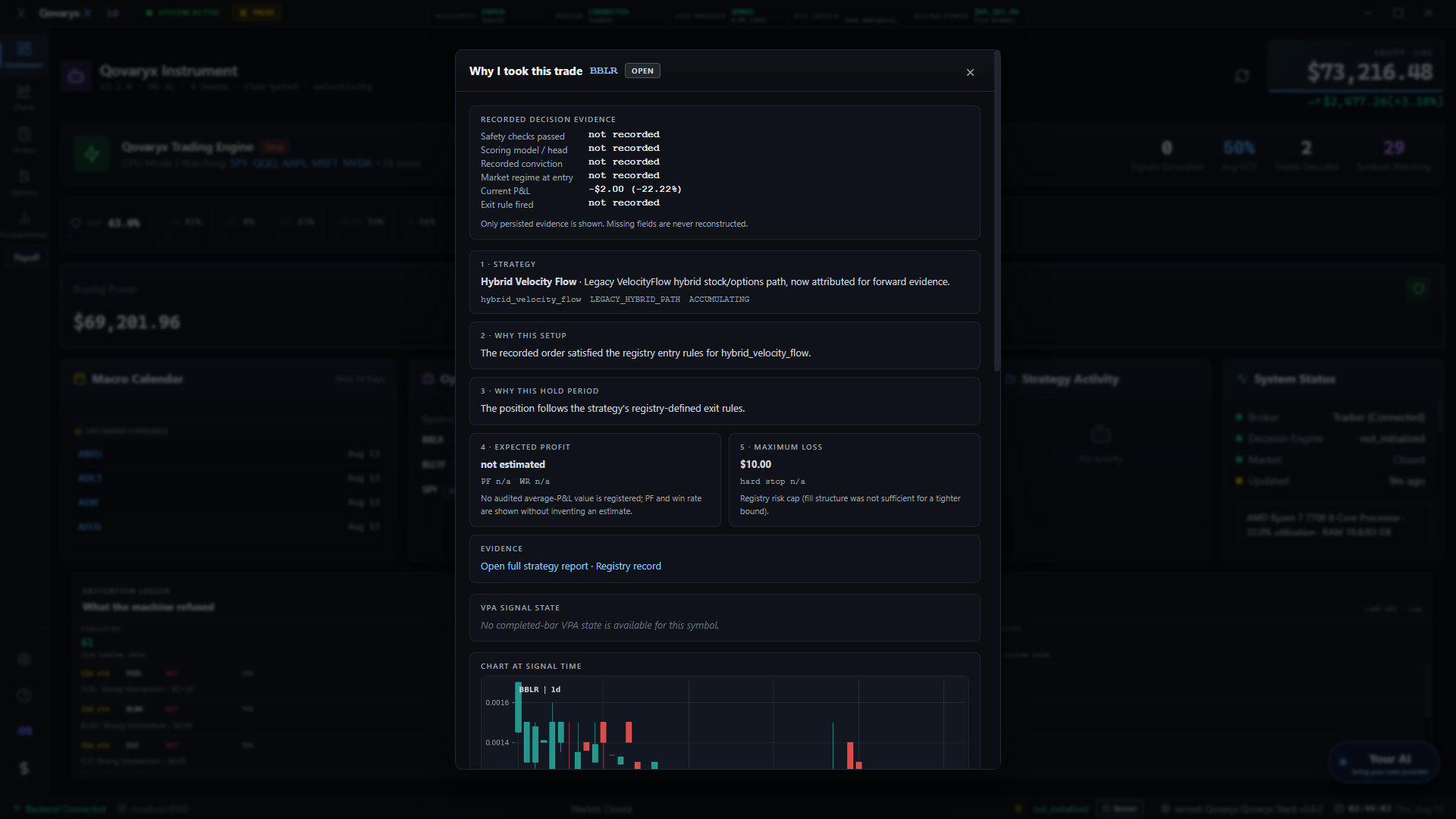The width and height of the screenshot is (1456, 819).
Task: Click the 'Why this hold period' explanation text
Action: 613,409
